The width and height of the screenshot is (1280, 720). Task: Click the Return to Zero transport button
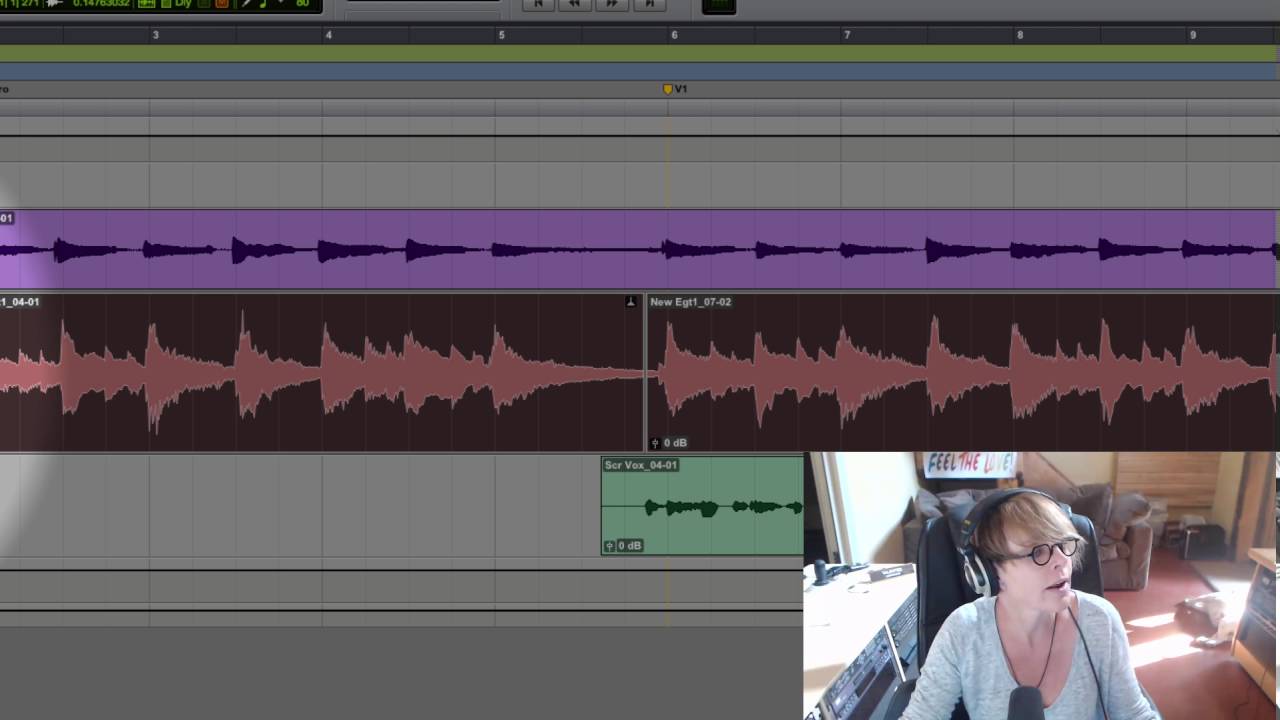click(538, 4)
